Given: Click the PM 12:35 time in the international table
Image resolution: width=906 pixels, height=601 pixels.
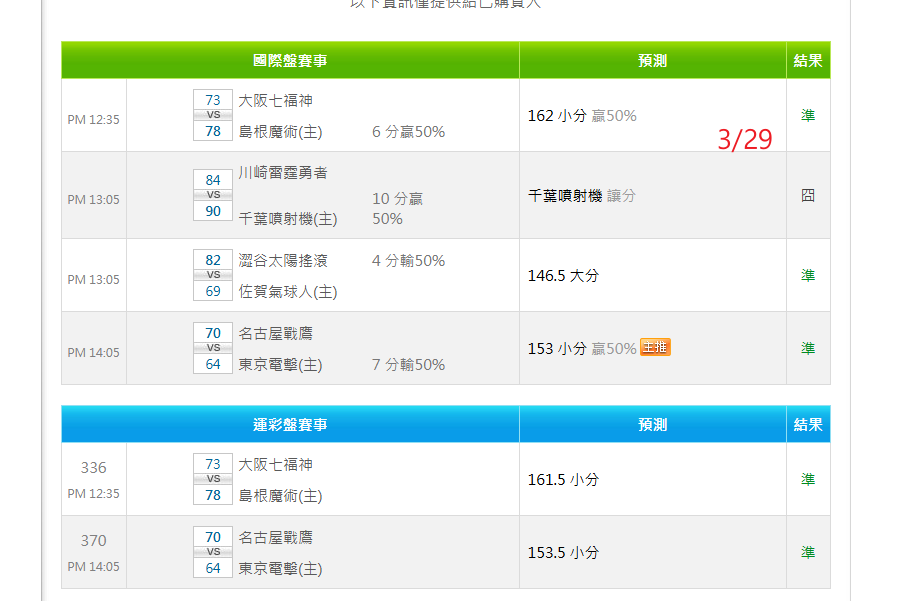Looking at the screenshot, I should [94, 120].
